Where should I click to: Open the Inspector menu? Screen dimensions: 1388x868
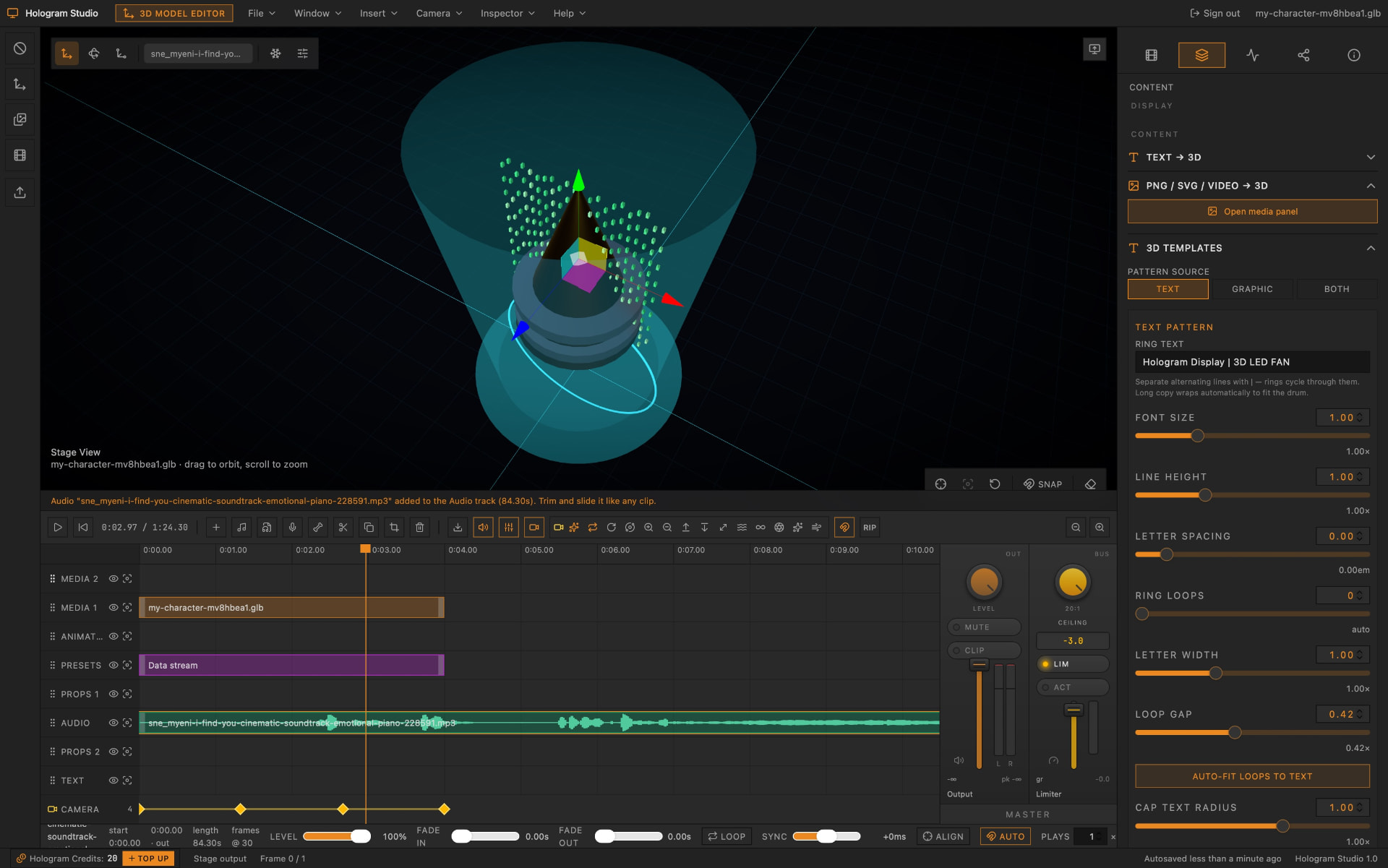(507, 13)
